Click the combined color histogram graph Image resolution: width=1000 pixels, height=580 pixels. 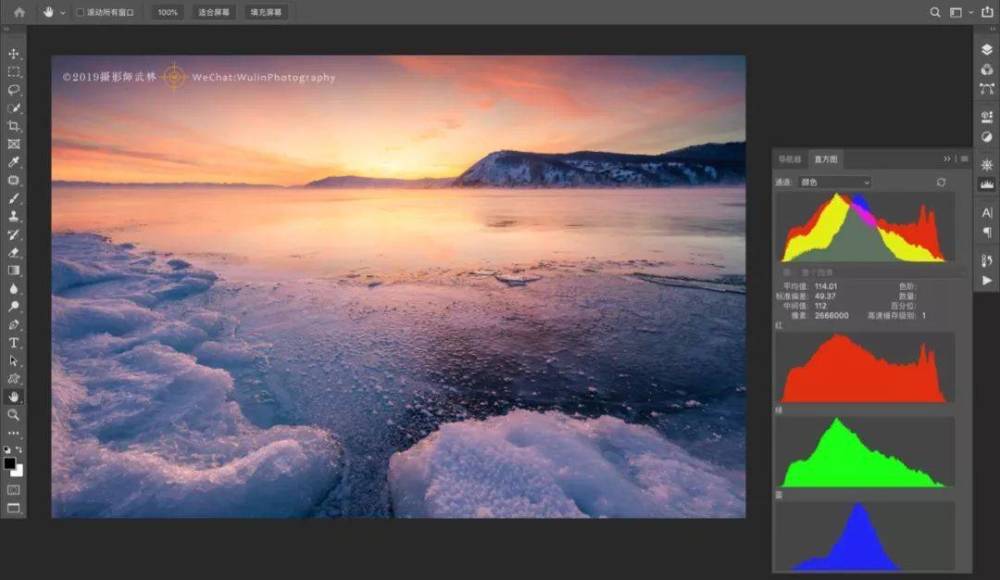tap(864, 228)
